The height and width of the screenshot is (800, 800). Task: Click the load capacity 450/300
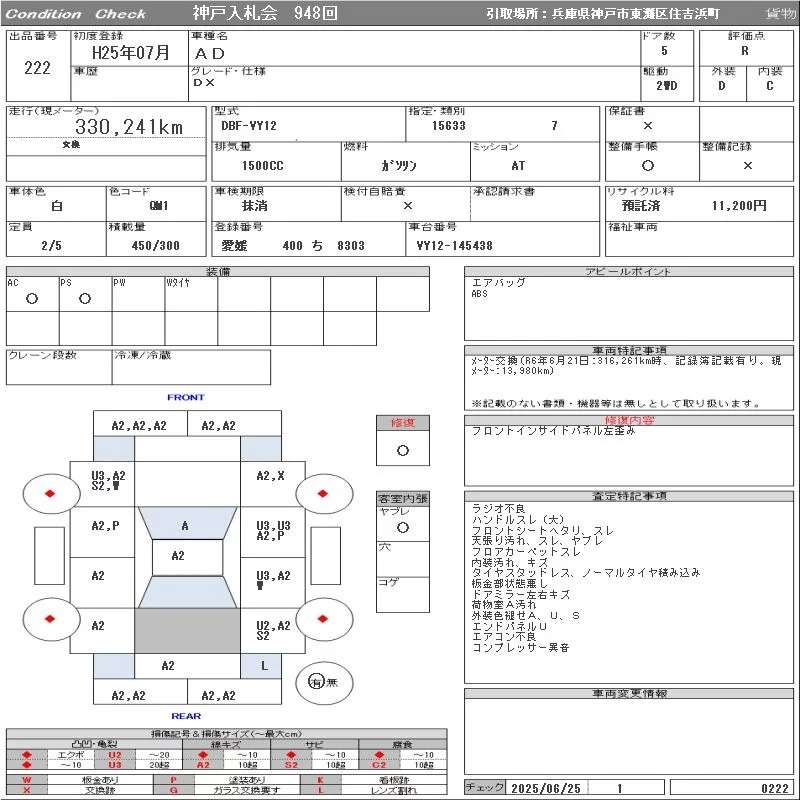click(156, 245)
